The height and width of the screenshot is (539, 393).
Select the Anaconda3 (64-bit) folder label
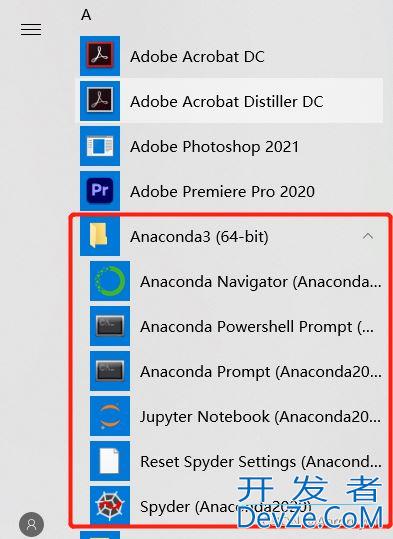tap(199, 236)
